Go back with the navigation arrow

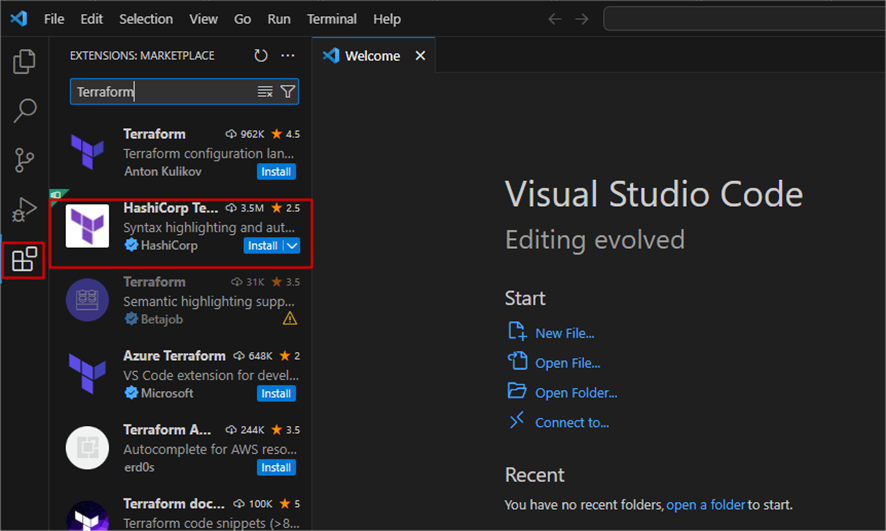[x=555, y=19]
